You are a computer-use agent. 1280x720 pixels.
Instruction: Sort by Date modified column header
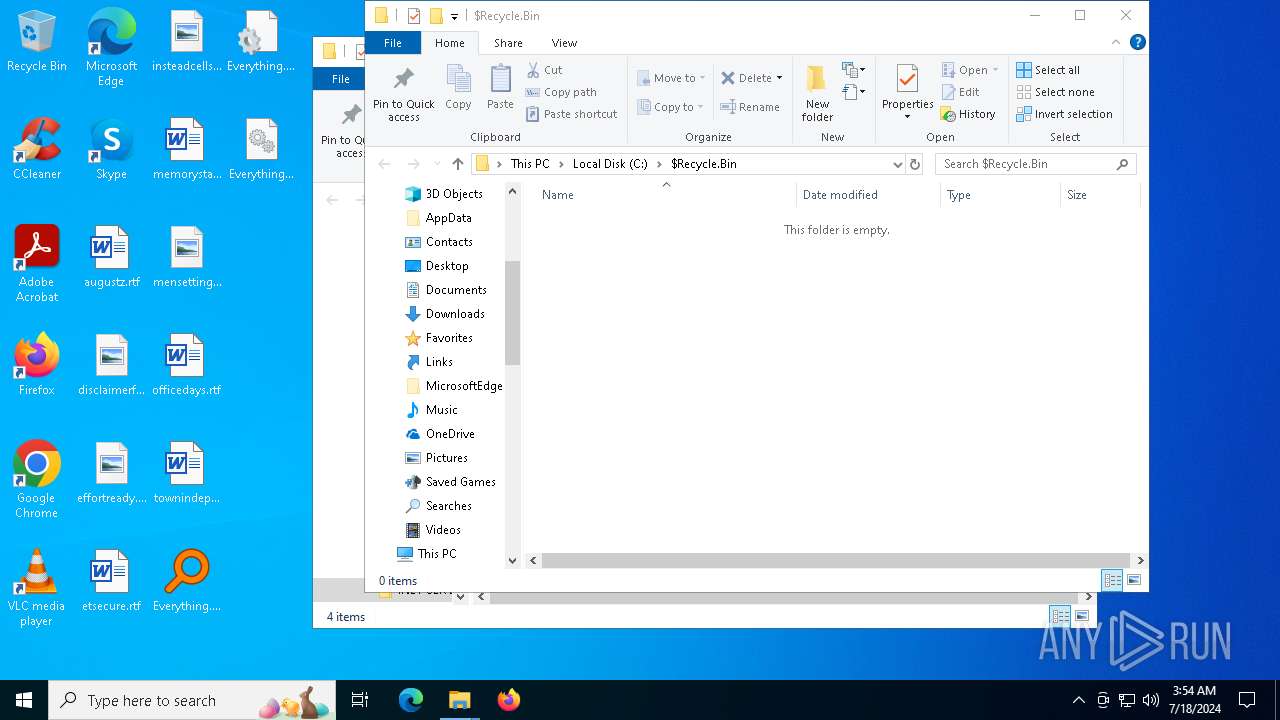click(868, 195)
